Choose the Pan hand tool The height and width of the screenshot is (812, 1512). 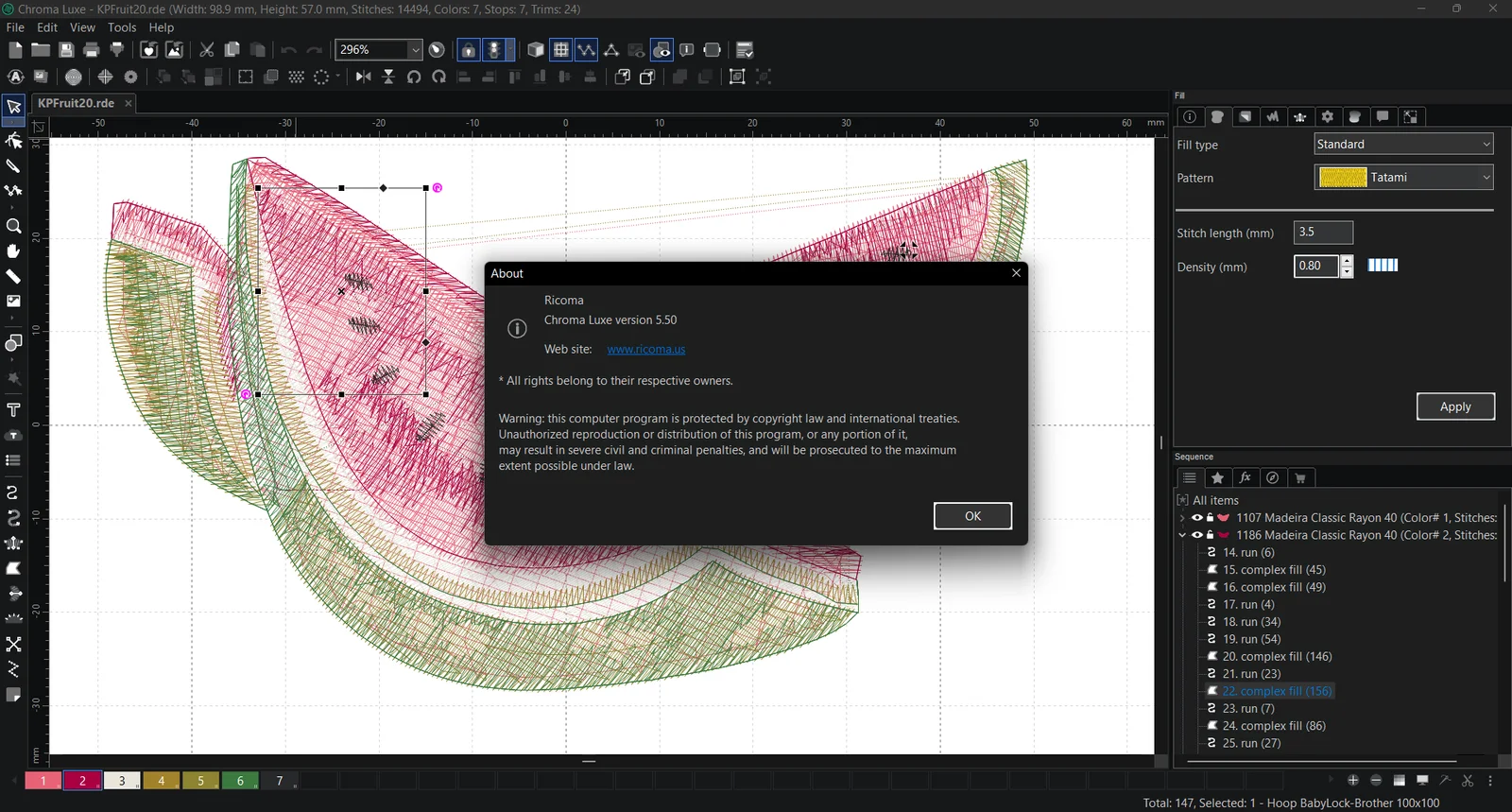point(13,251)
